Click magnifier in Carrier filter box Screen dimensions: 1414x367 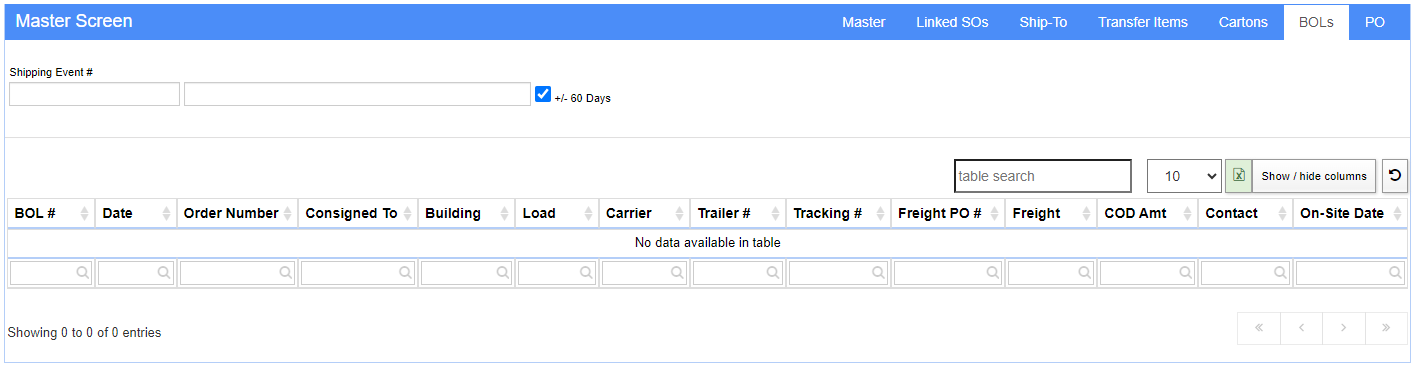click(x=677, y=272)
